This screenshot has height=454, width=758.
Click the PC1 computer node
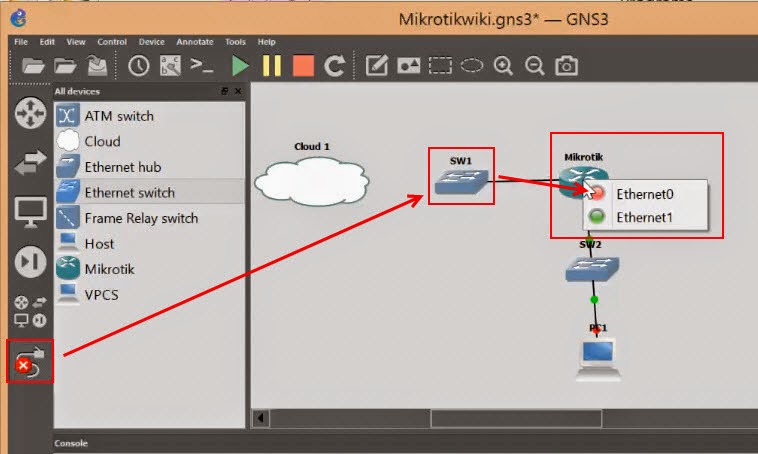coord(598,360)
